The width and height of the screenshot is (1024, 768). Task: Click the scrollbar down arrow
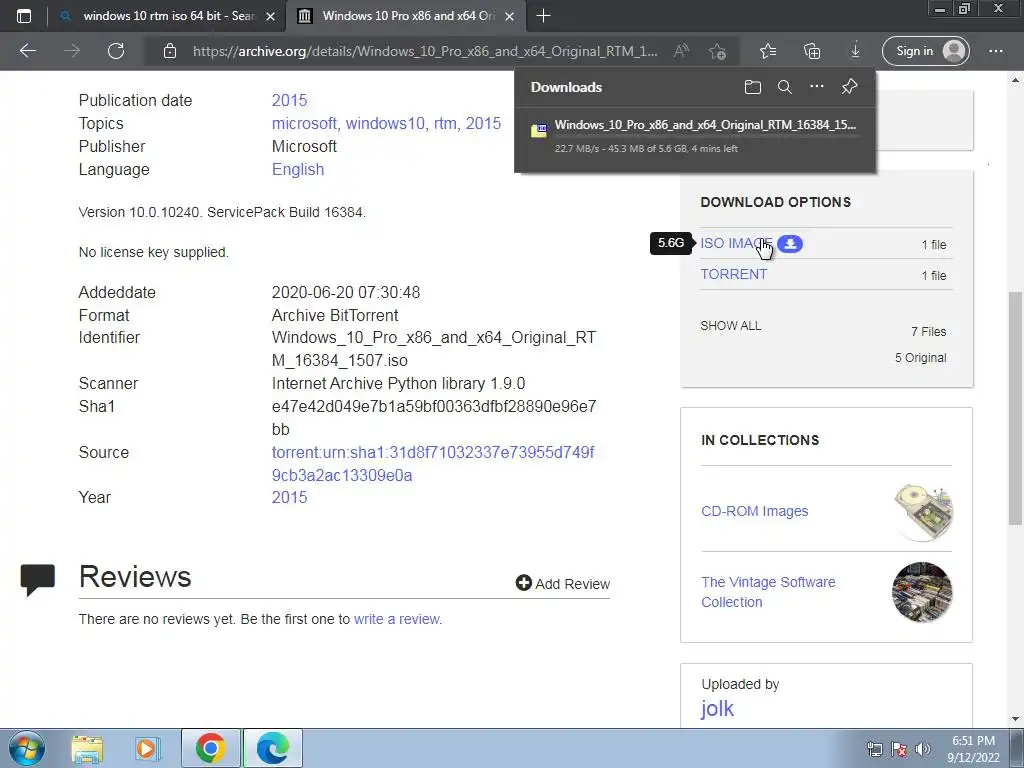pos(1016,720)
